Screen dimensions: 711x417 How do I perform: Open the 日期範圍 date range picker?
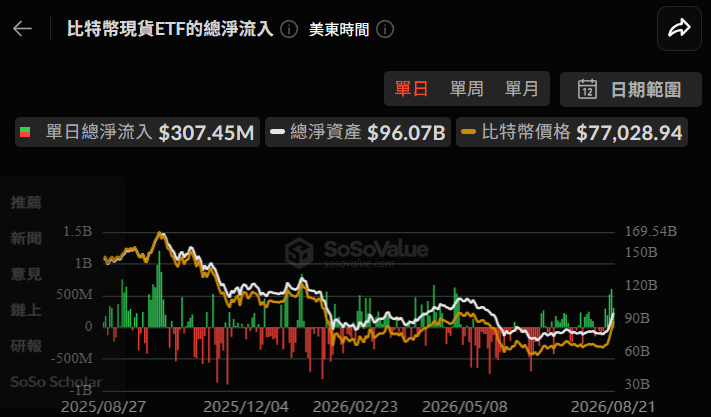(x=631, y=89)
